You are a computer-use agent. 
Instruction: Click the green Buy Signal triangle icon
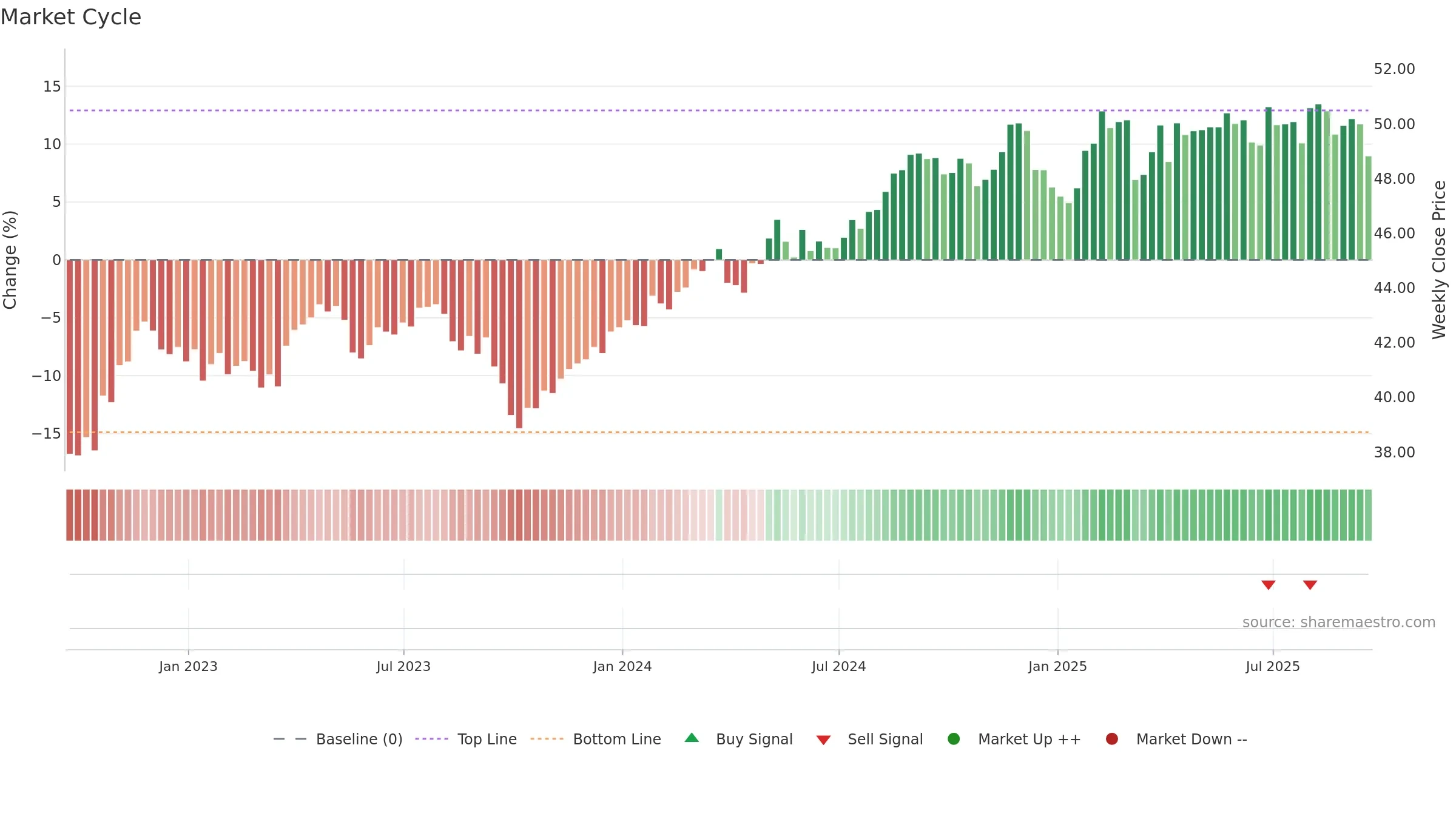pos(692,738)
